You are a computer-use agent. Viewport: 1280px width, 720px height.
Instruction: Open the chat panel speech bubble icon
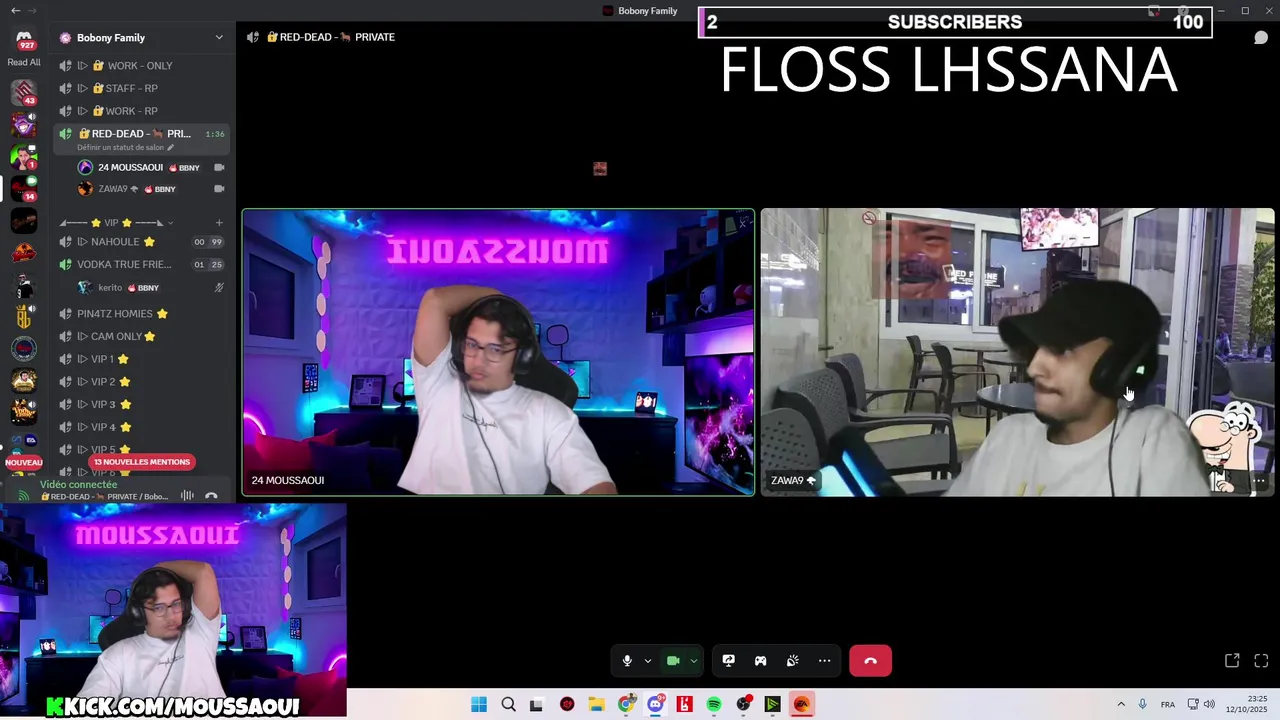[1261, 38]
